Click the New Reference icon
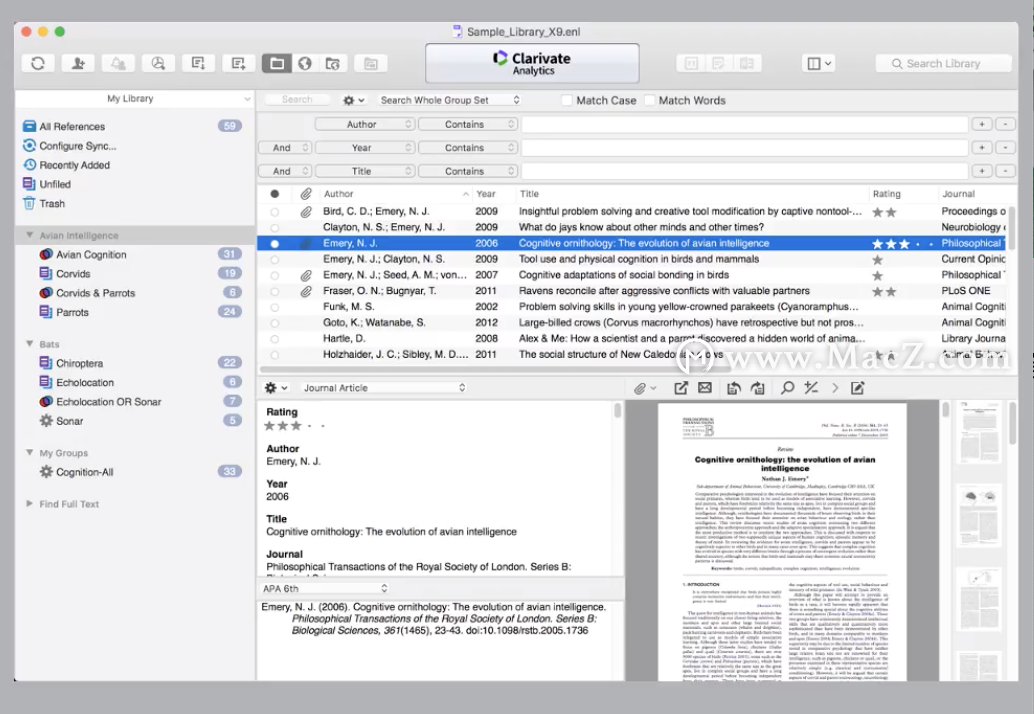This screenshot has height=714, width=1034. point(238,63)
